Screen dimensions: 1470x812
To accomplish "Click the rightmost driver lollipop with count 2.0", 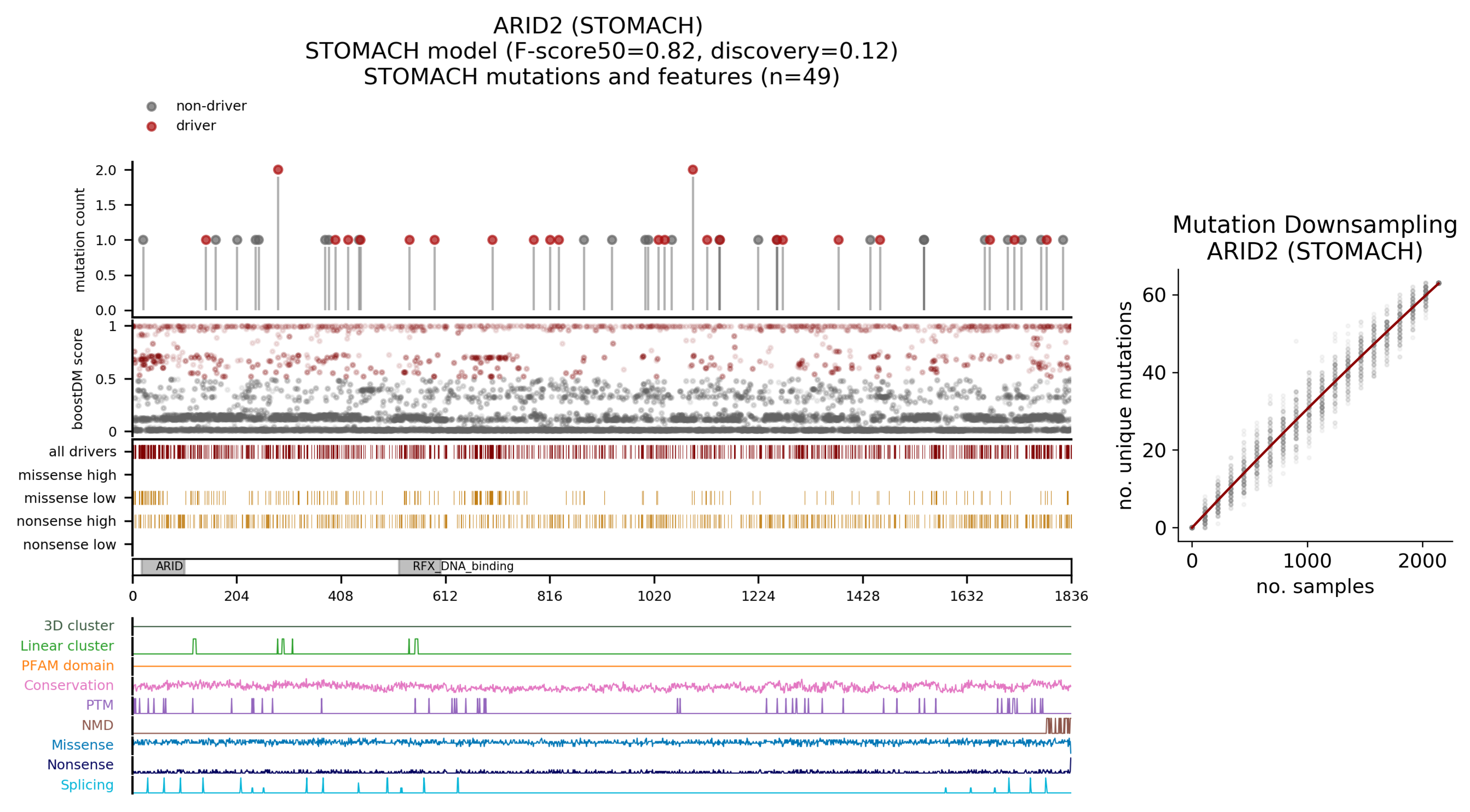I will [693, 169].
